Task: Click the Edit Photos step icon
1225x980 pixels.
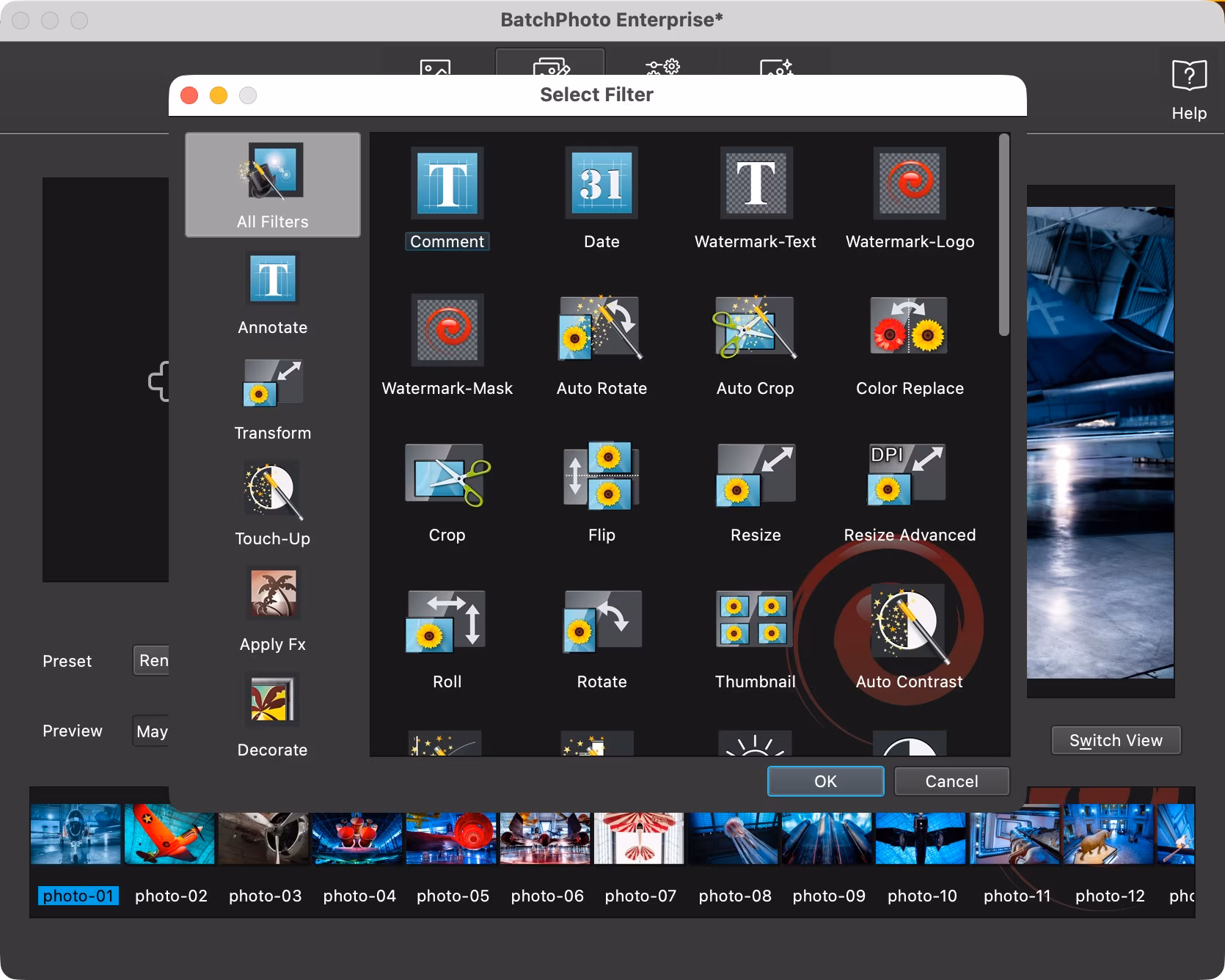Action: click(x=550, y=65)
